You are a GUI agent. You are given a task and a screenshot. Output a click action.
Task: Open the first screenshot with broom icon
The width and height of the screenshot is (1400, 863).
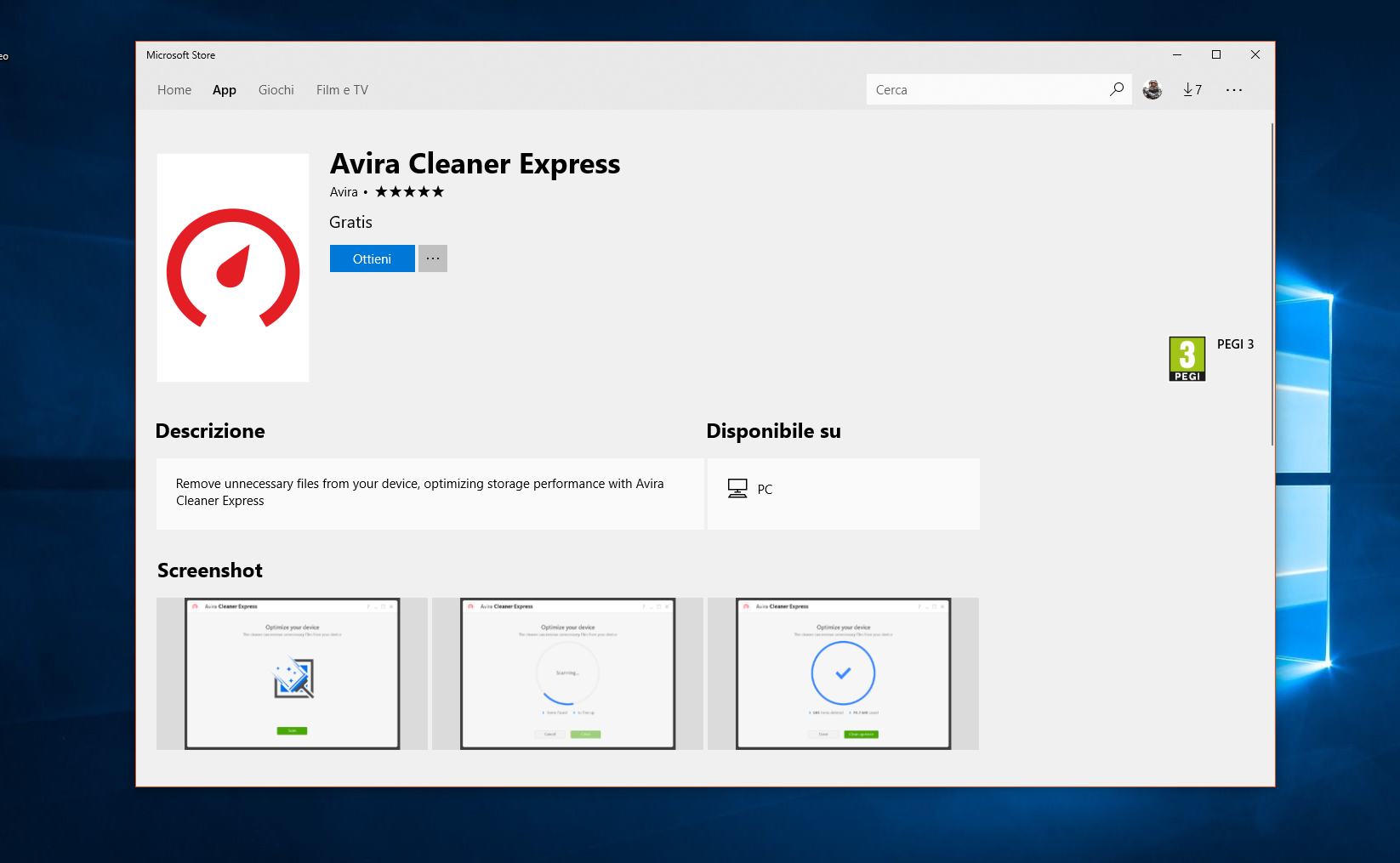(x=292, y=673)
